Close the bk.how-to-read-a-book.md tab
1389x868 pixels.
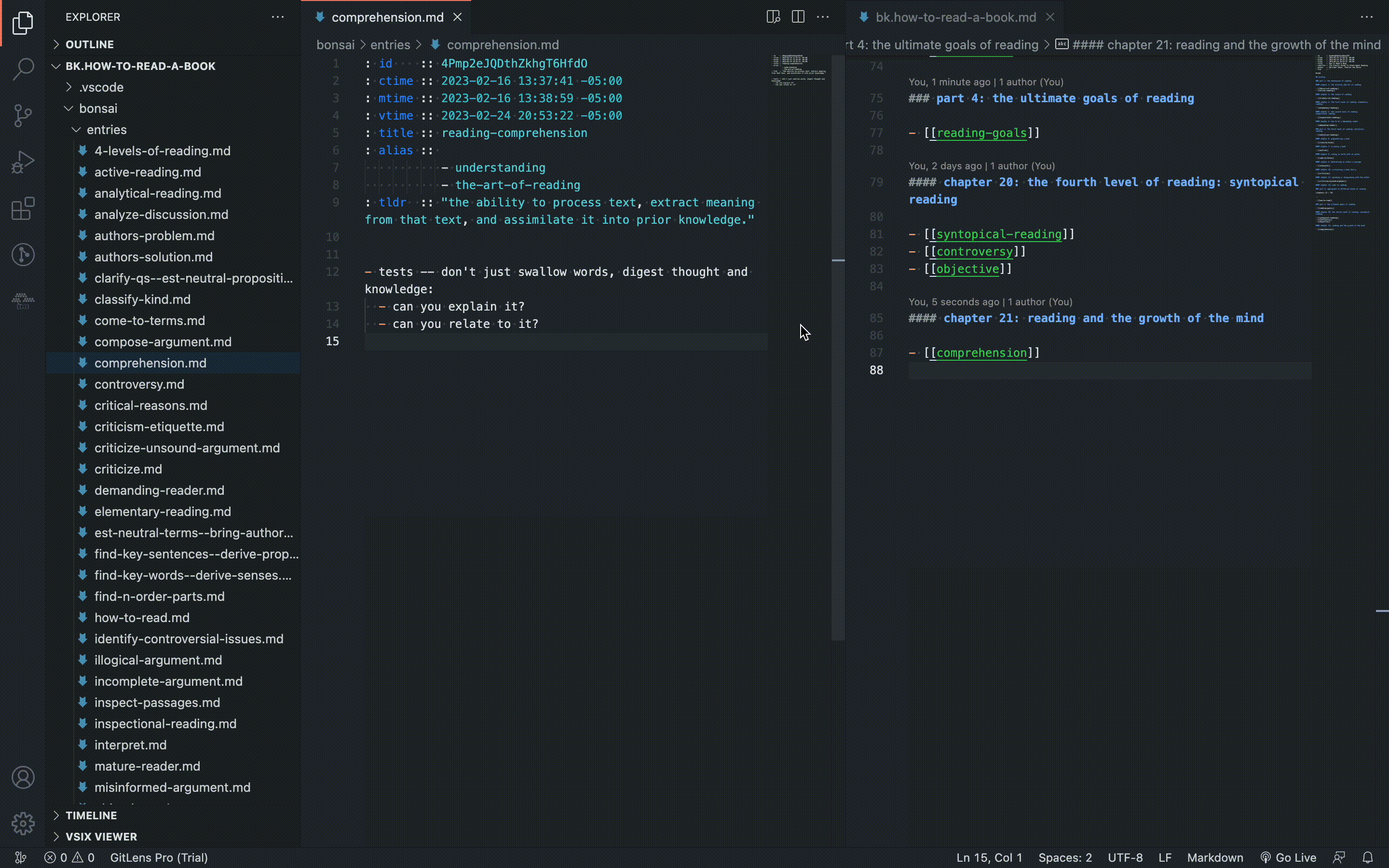click(1050, 17)
